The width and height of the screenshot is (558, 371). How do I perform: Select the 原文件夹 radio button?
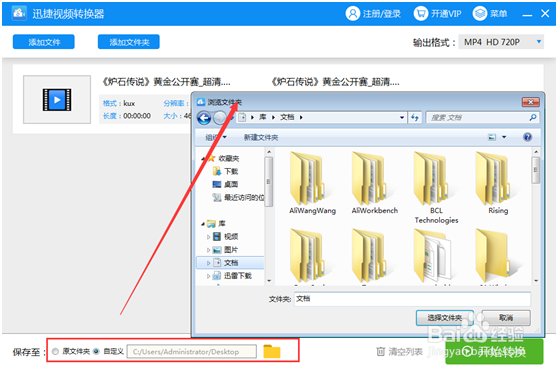(55, 351)
